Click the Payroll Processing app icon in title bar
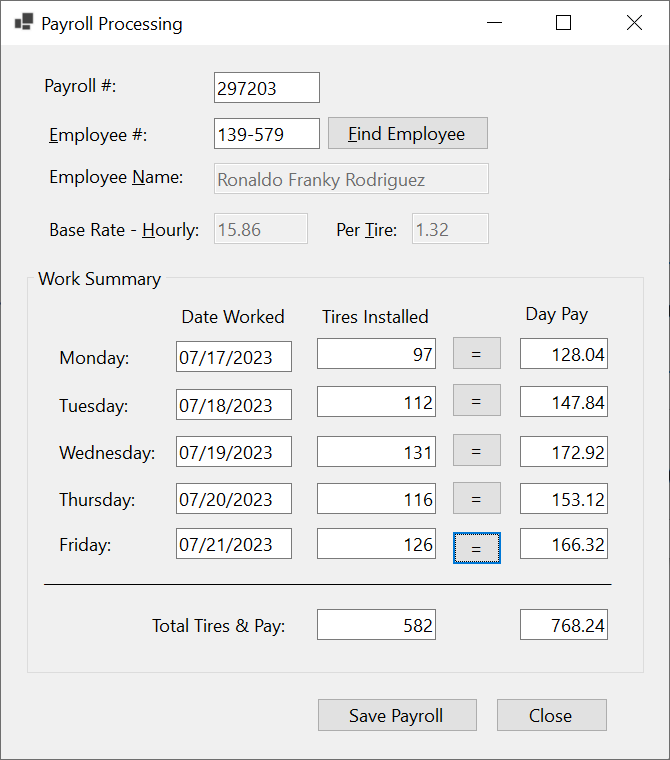The height and width of the screenshot is (760, 670). [24, 22]
